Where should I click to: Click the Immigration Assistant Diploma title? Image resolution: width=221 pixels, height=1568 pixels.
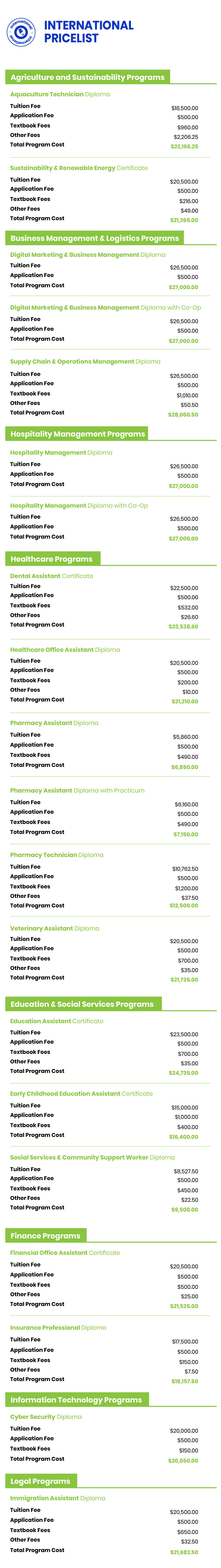[x=57, y=1499]
